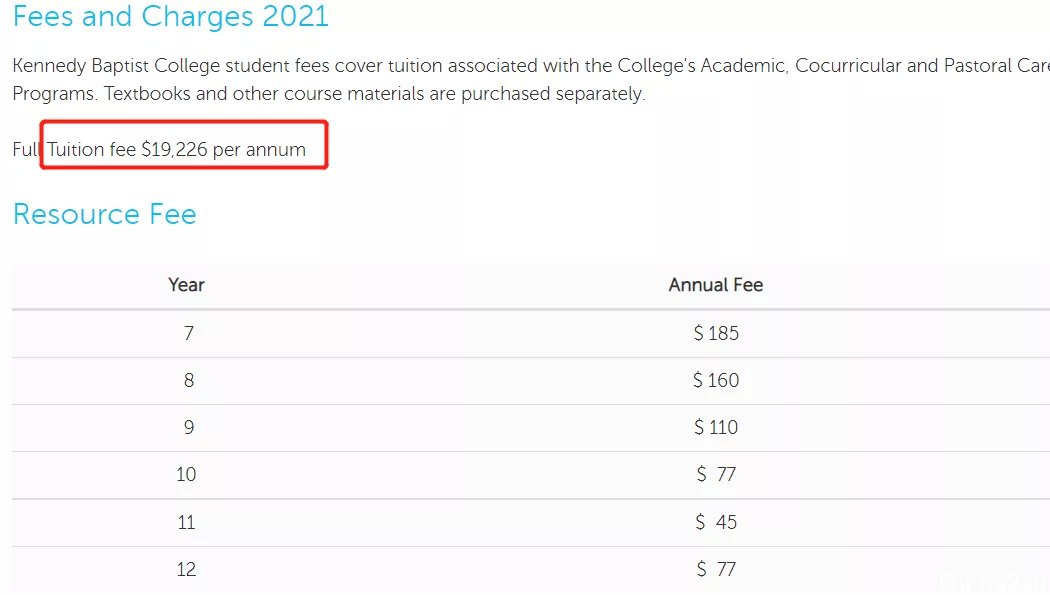Click the Year 9 row cell
Image resolution: width=1050 pixels, height=595 pixels.
(x=189, y=427)
